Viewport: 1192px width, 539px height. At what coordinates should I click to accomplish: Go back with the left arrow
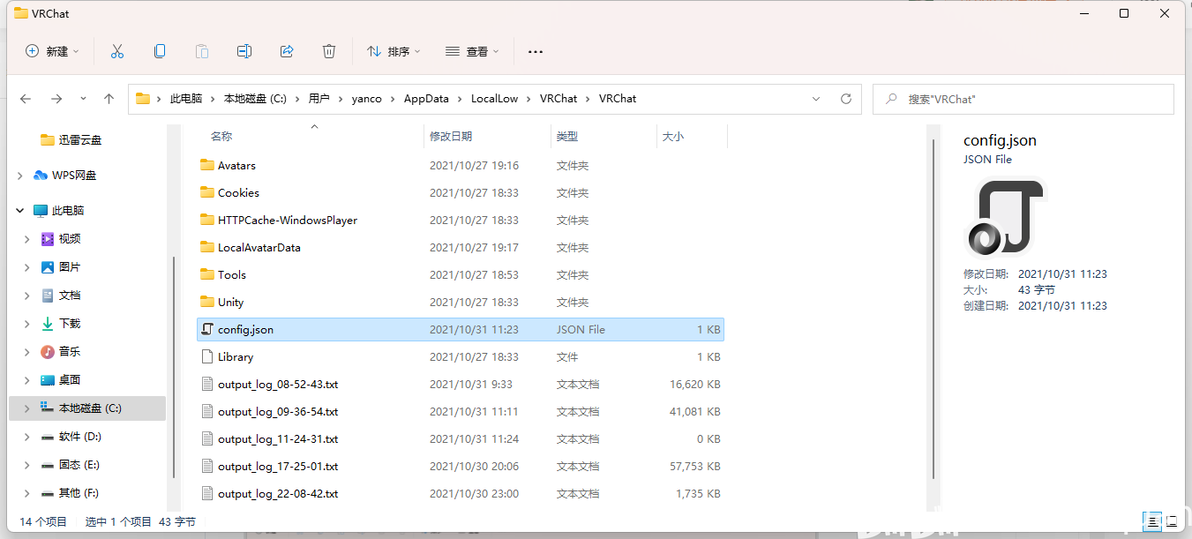click(26, 99)
